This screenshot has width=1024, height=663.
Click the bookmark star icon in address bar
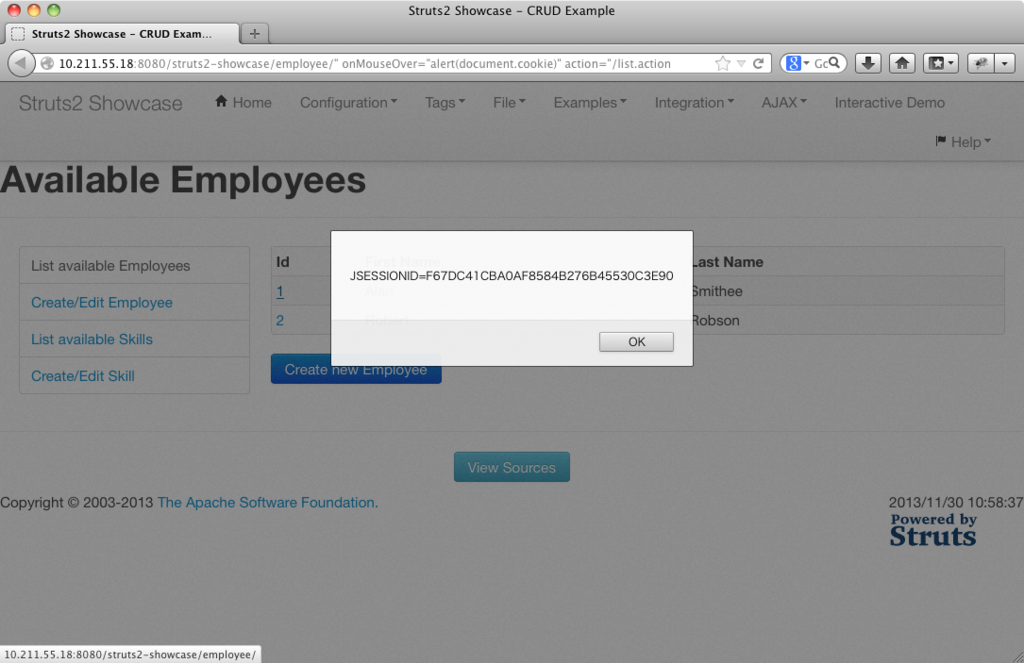pos(722,63)
